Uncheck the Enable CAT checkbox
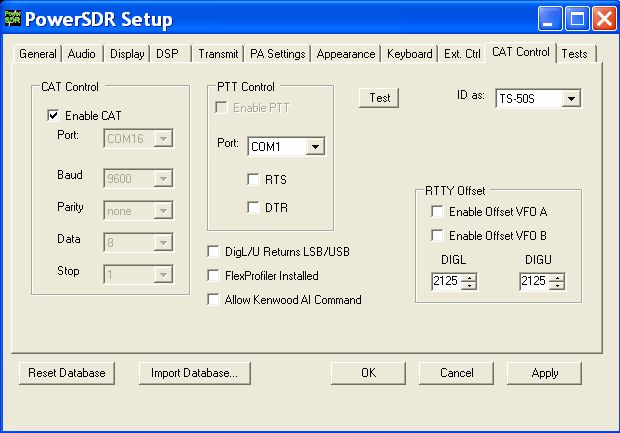 pos(53,116)
